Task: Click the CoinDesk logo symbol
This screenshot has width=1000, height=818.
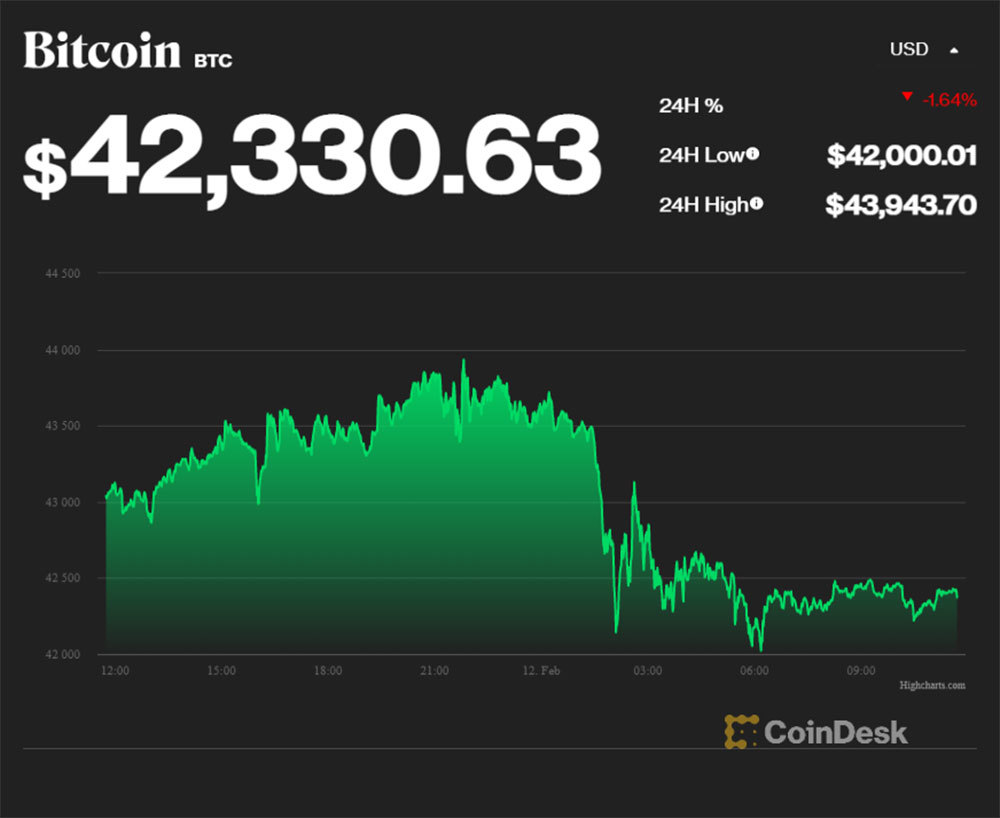Action: pos(741,732)
